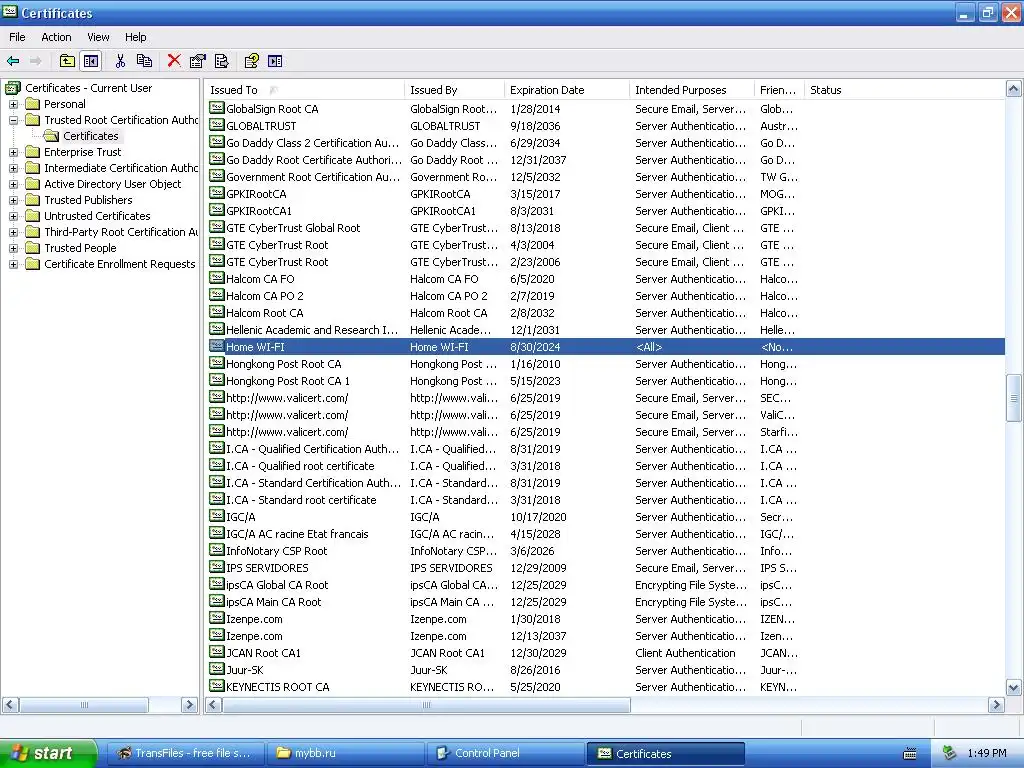Click the Export List toolbar icon
Viewport: 1024px width, 768px height.
coord(221,61)
